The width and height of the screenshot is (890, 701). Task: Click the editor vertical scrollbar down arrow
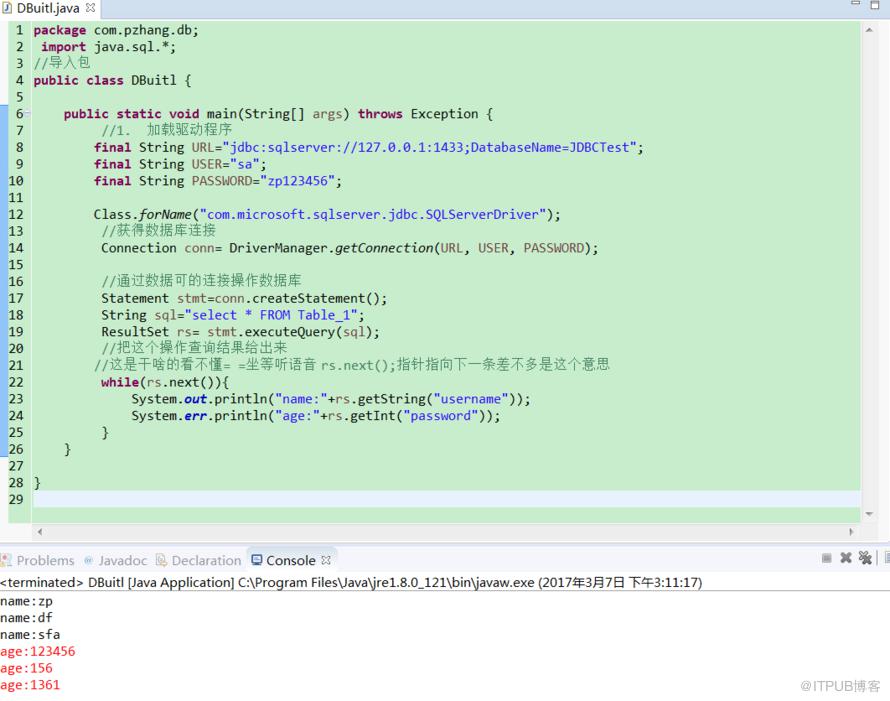[869, 514]
